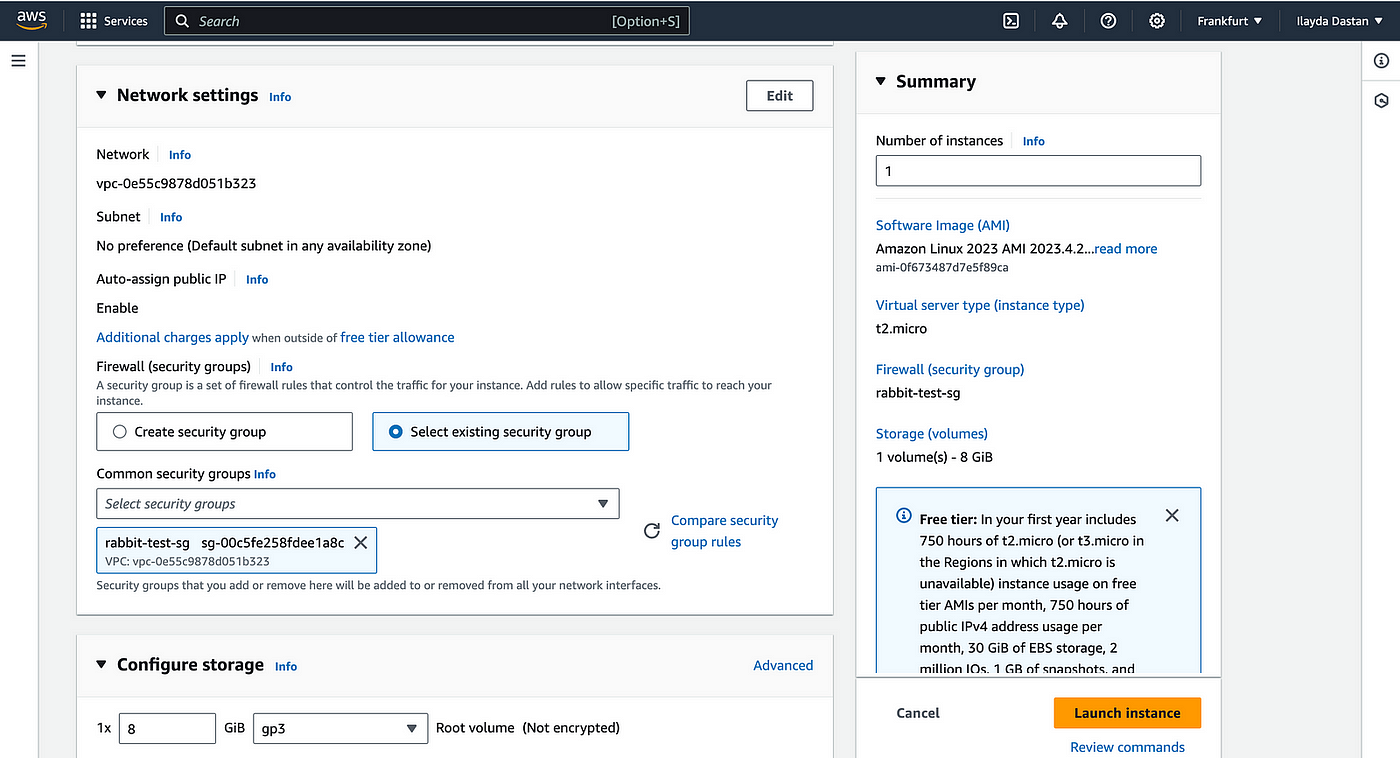This screenshot has height=758, width=1400.
Task: Open the notifications bell
Action: click(1060, 21)
